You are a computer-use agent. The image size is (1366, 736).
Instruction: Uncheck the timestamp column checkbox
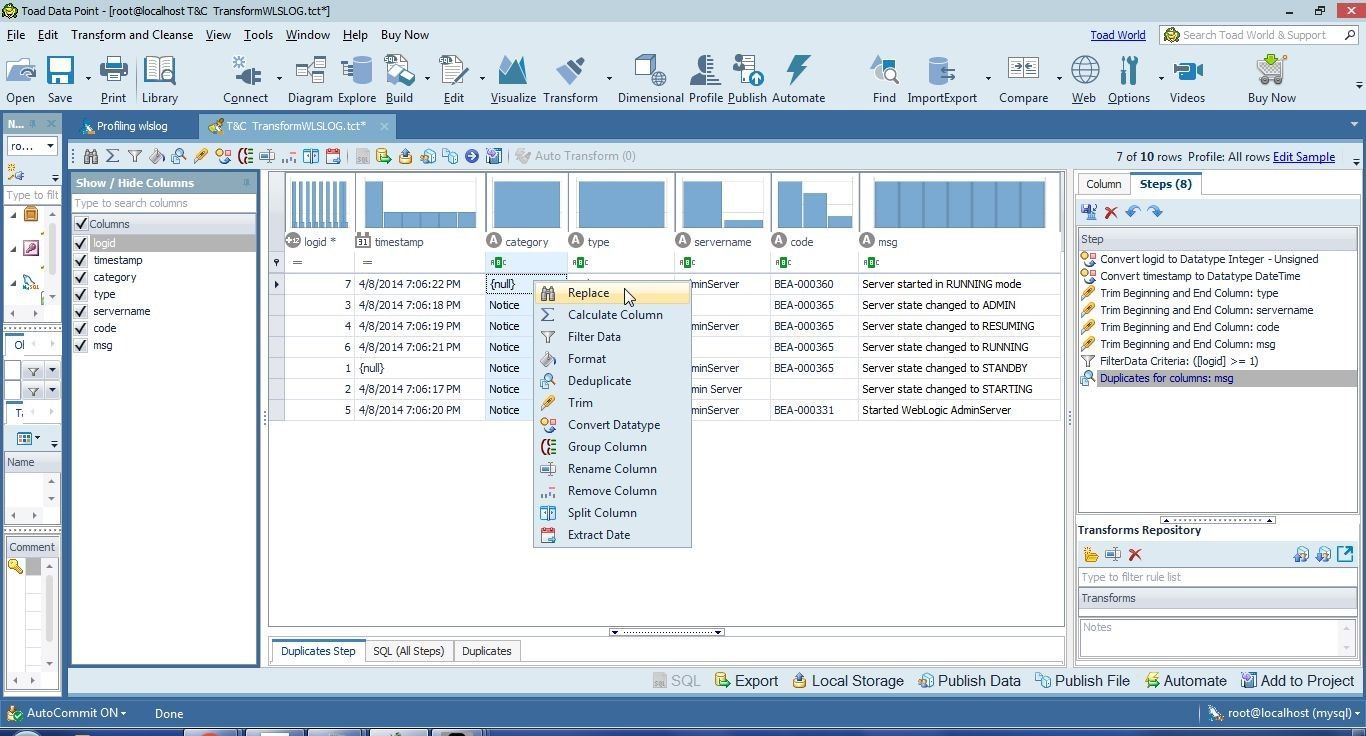click(x=81, y=260)
